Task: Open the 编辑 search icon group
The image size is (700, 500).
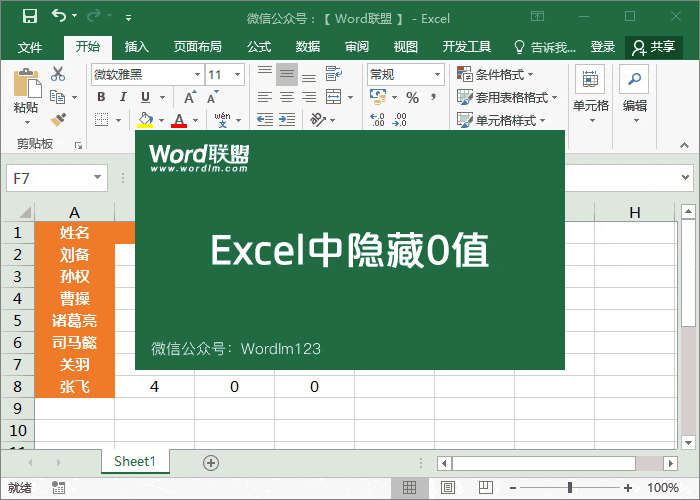Action: point(634,95)
